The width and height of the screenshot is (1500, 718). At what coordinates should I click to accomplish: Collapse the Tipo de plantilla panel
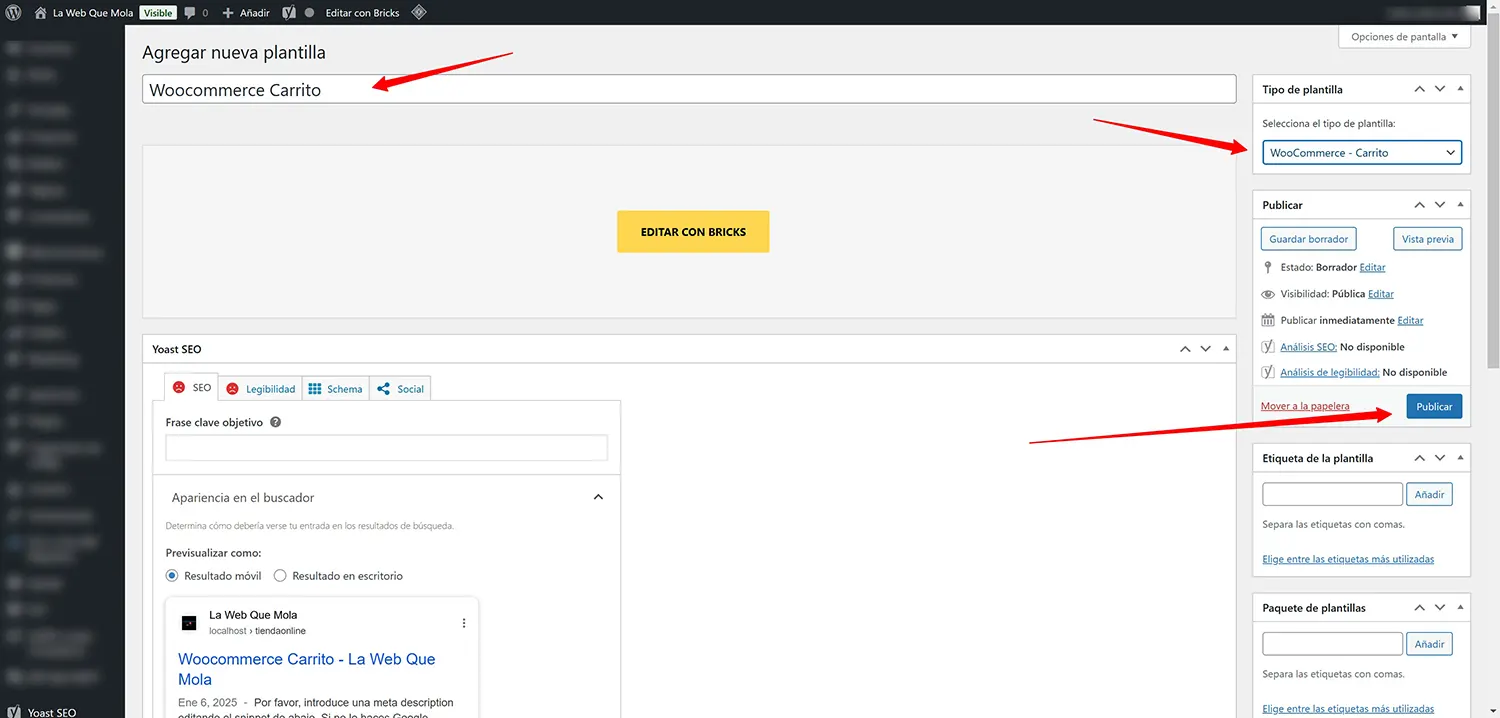pos(1460,89)
